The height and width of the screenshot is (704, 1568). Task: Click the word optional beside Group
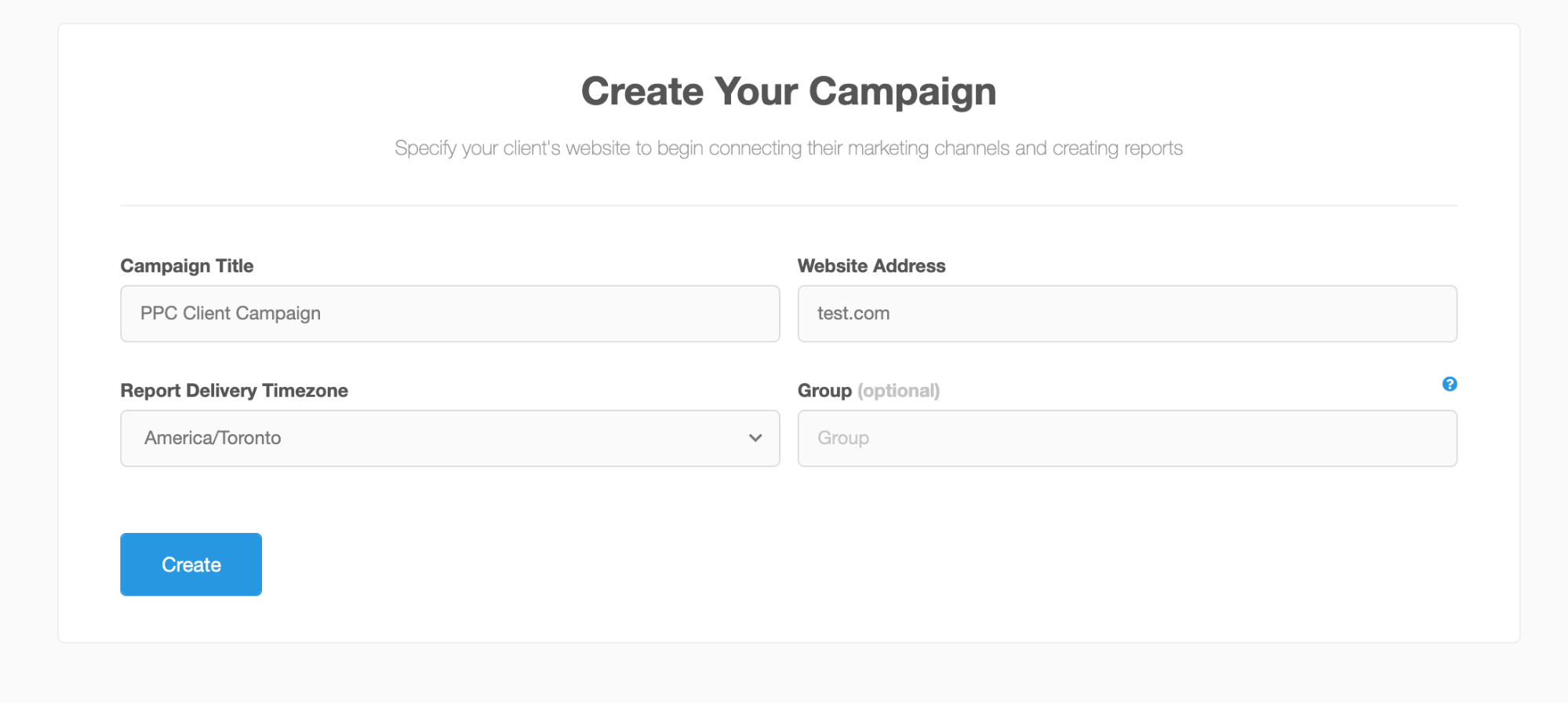tap(899, 391)
